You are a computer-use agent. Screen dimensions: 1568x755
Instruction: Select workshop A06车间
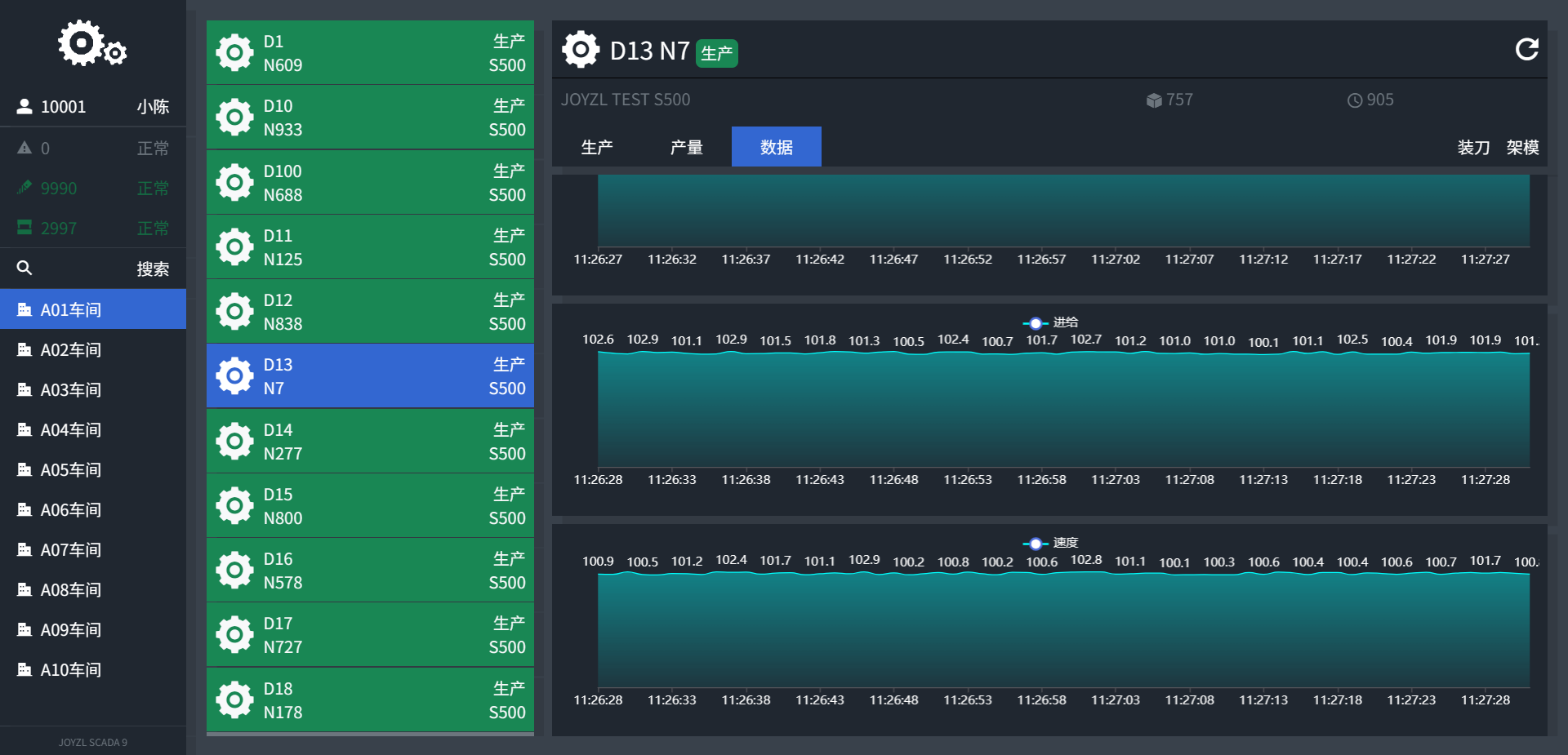tap(93, 509)
